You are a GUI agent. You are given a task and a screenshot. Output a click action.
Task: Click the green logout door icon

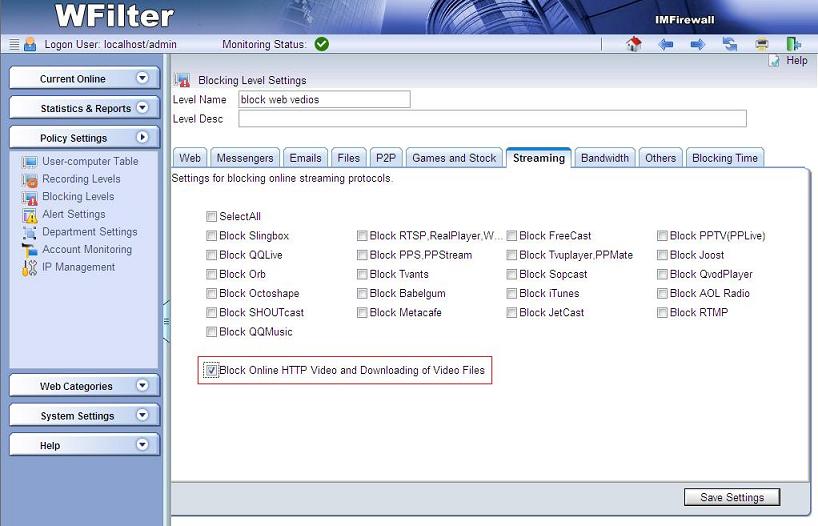793,44
